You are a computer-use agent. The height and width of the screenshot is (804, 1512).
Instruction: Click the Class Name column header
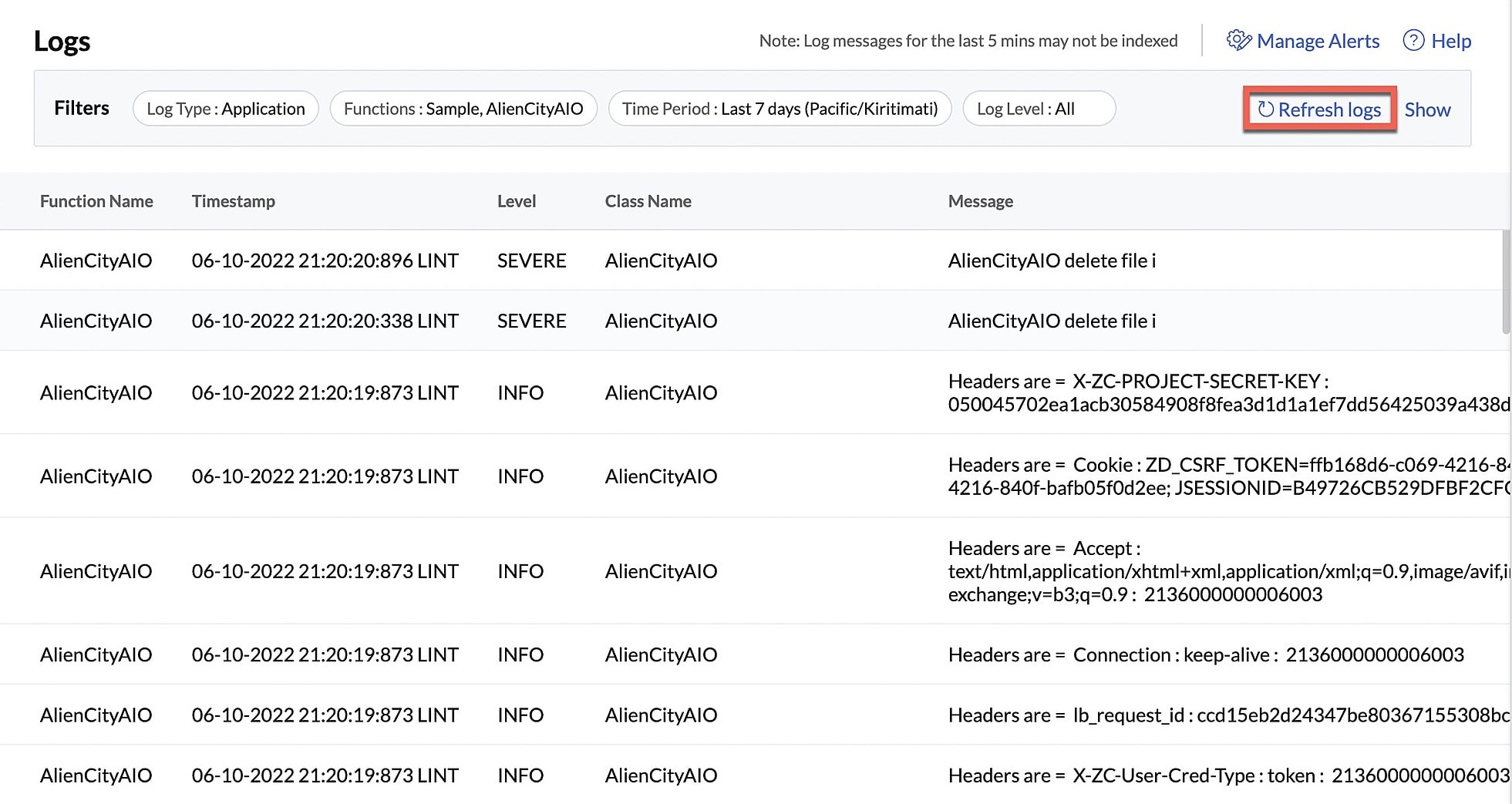(x=648, y=201)
